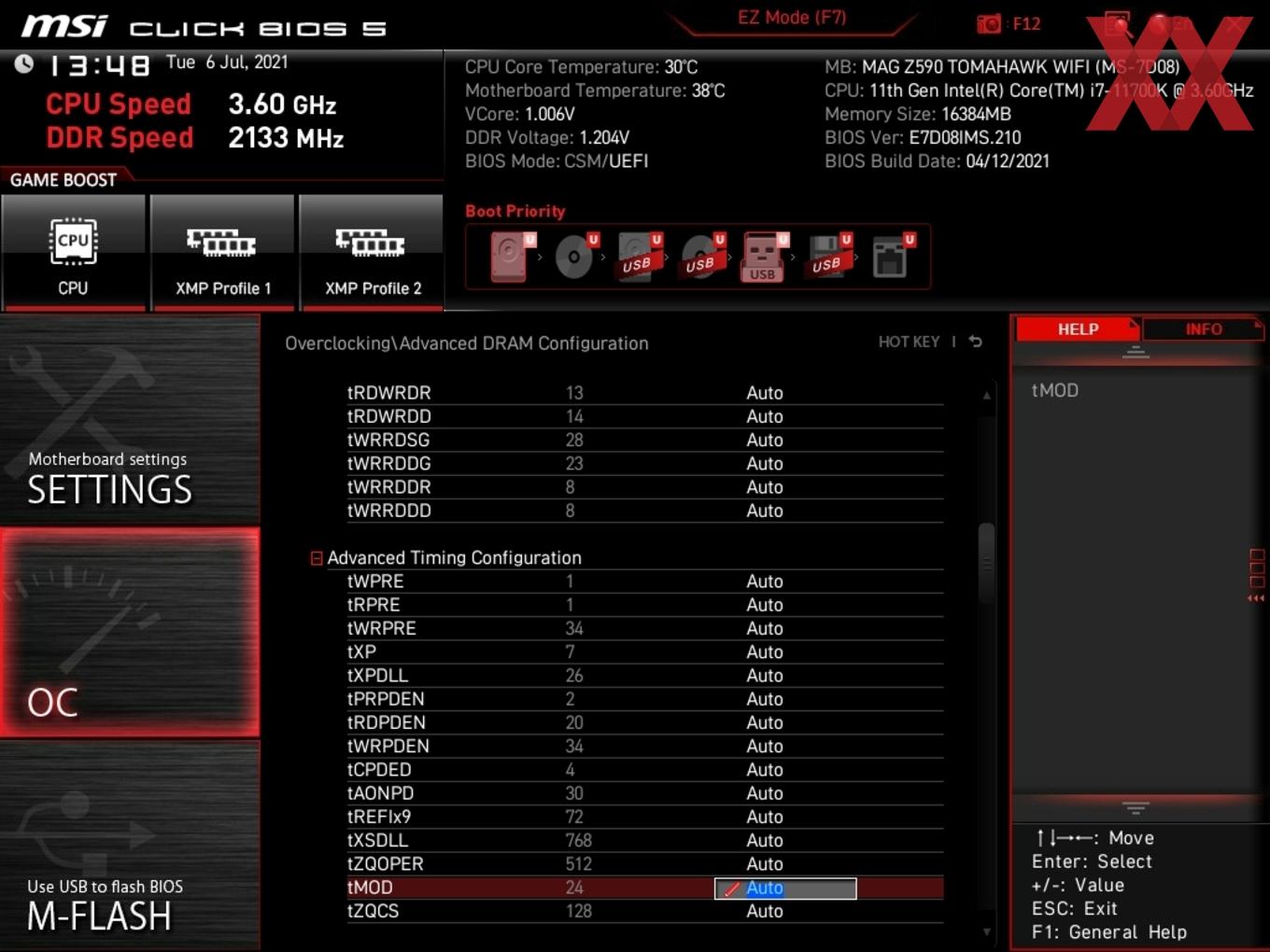Enable the CPU Game Boost button
1270x952 pixels.
pyautogui.click(x=73, y=252)
